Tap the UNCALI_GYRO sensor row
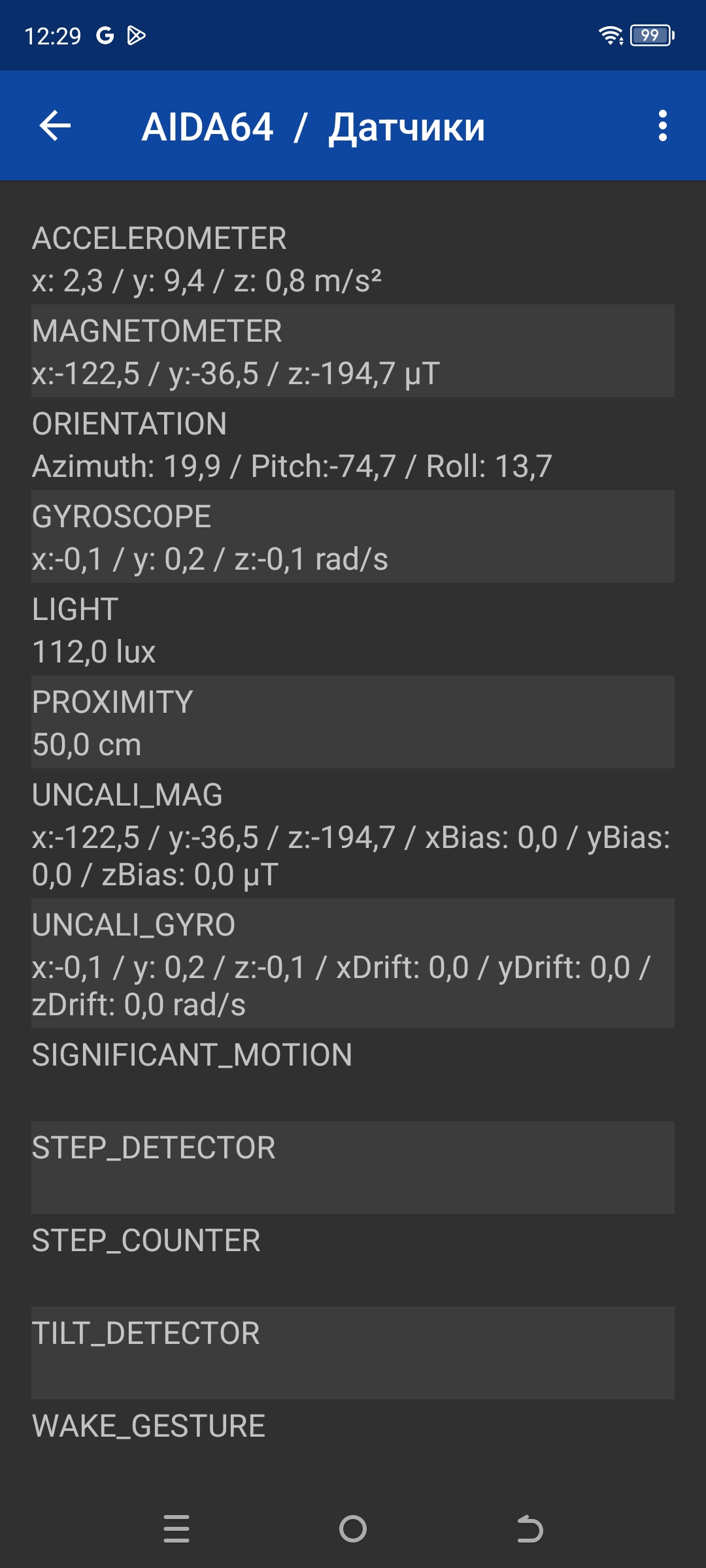 click(x=353, y=964)
